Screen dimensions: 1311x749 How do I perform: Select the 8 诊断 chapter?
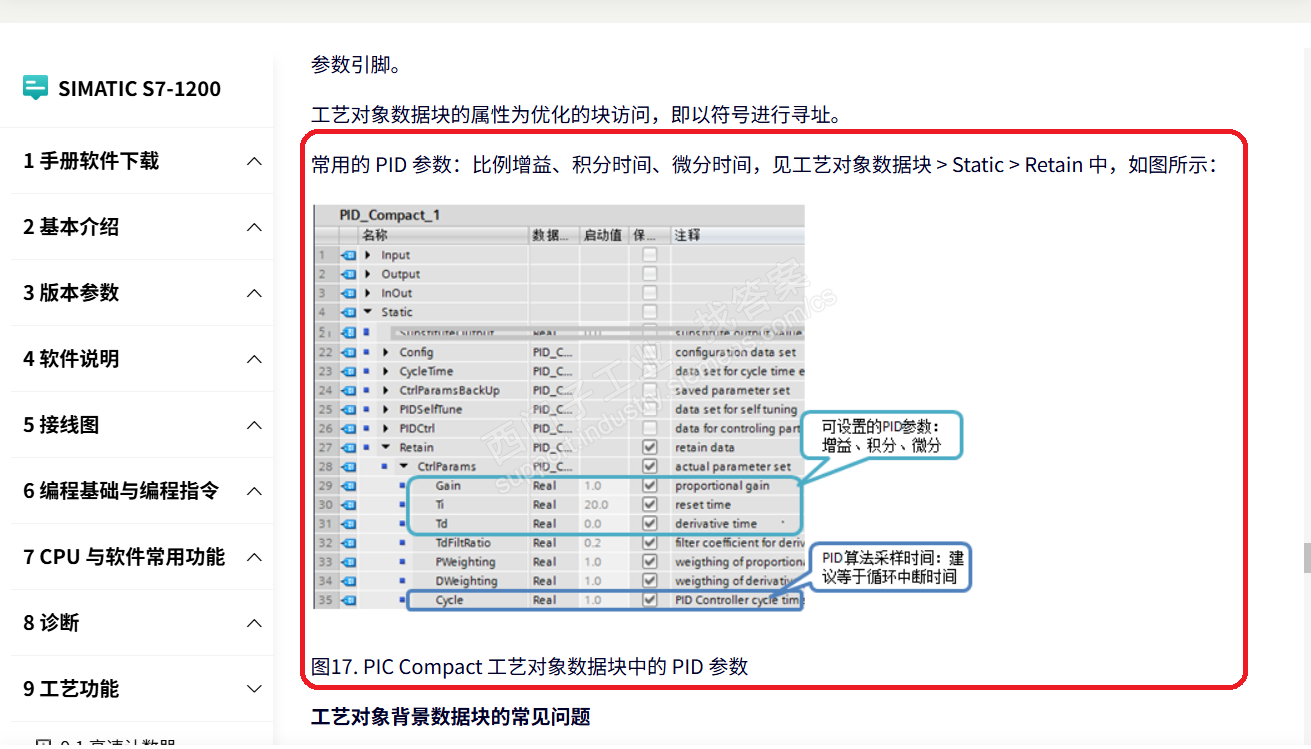pyautogui.click(x=51, y=623)
